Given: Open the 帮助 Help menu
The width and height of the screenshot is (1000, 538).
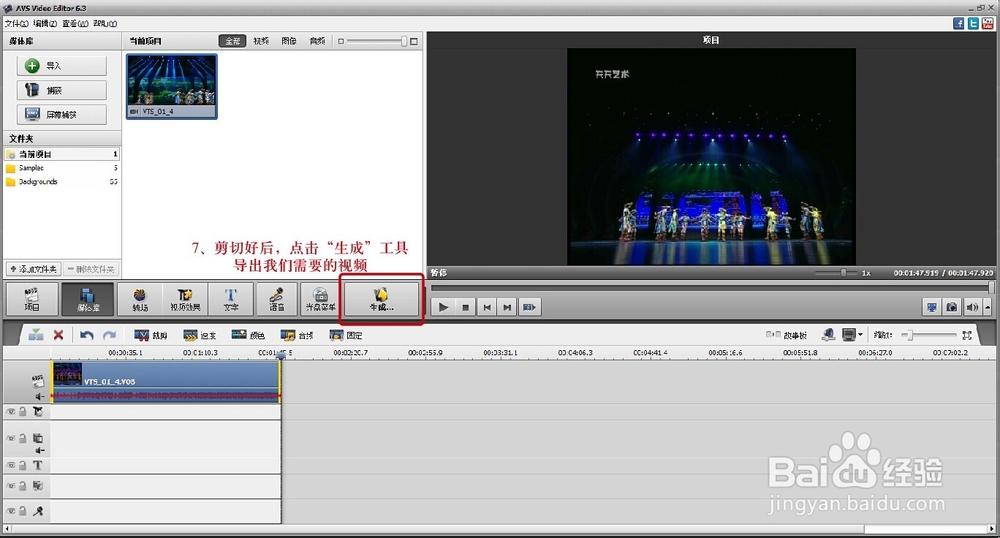Looking at the screenshot, I should click(105, 24).
